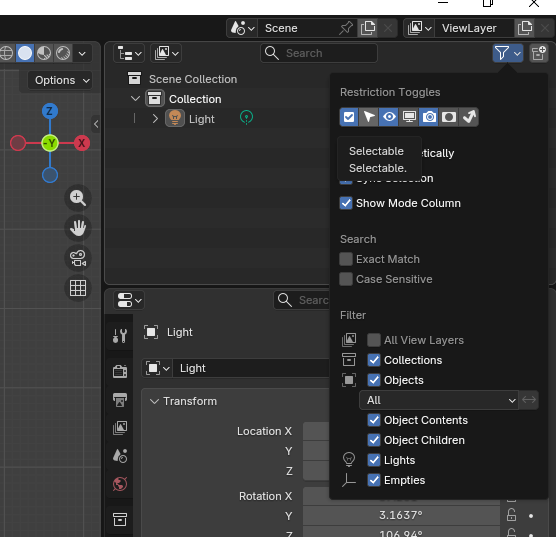Click the -Y axis on navigation gizmo

coord(50,143)
